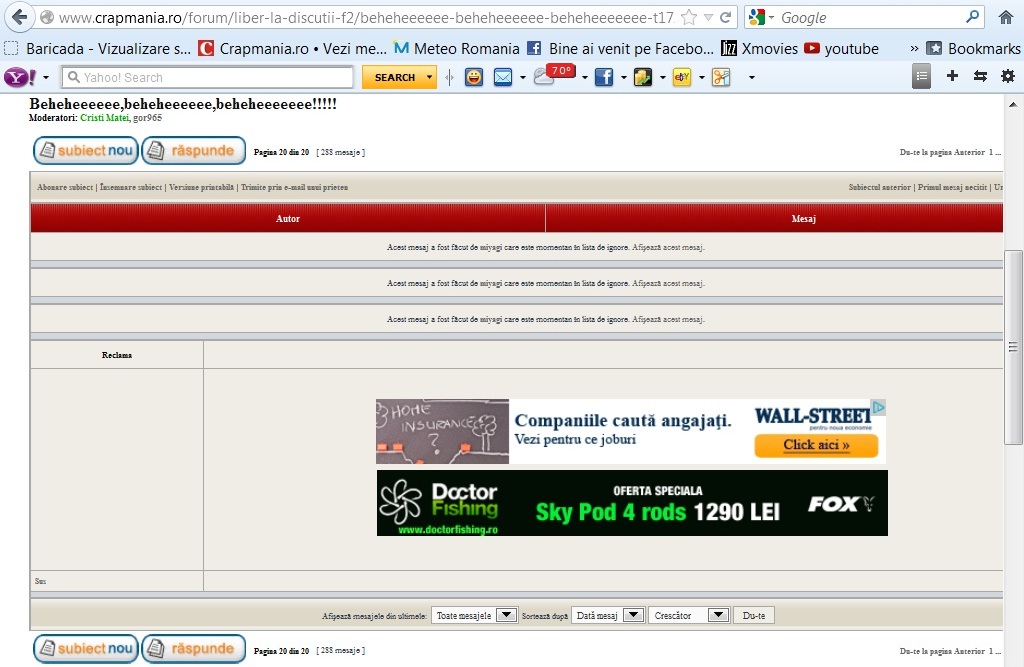Click the Sus link
This screenshot has height=667, width=1024.
[x=40, y=581]
